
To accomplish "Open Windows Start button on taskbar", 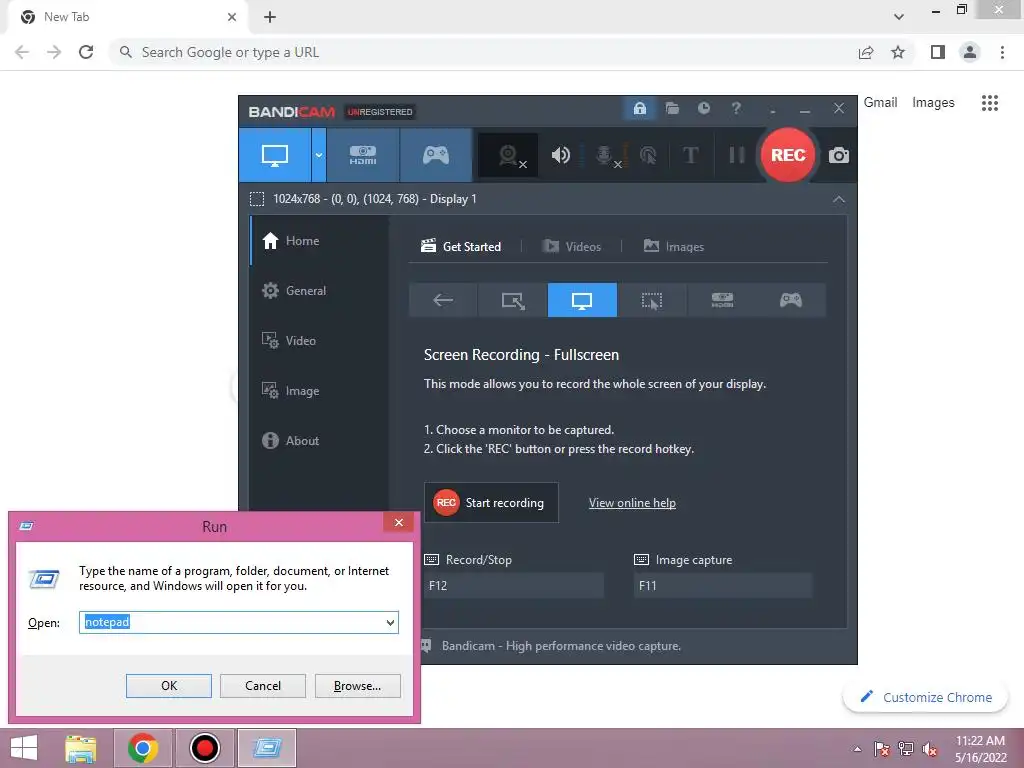I will 24,748.
